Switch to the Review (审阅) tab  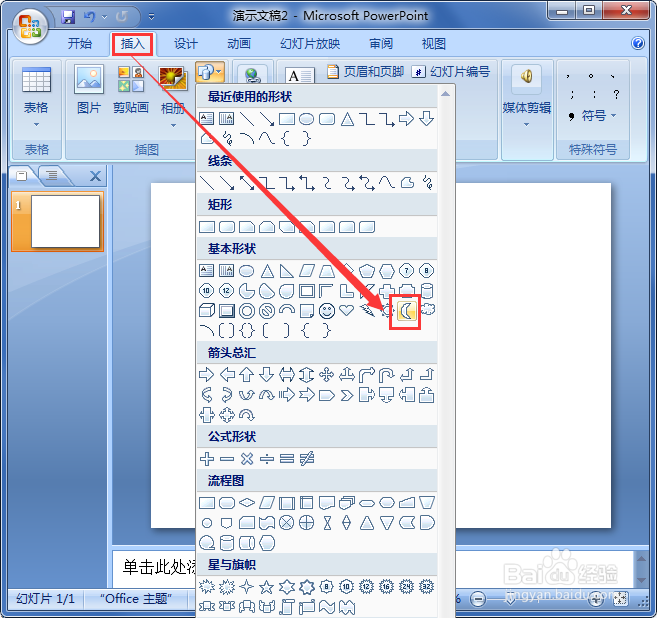[x=381, y=44]
